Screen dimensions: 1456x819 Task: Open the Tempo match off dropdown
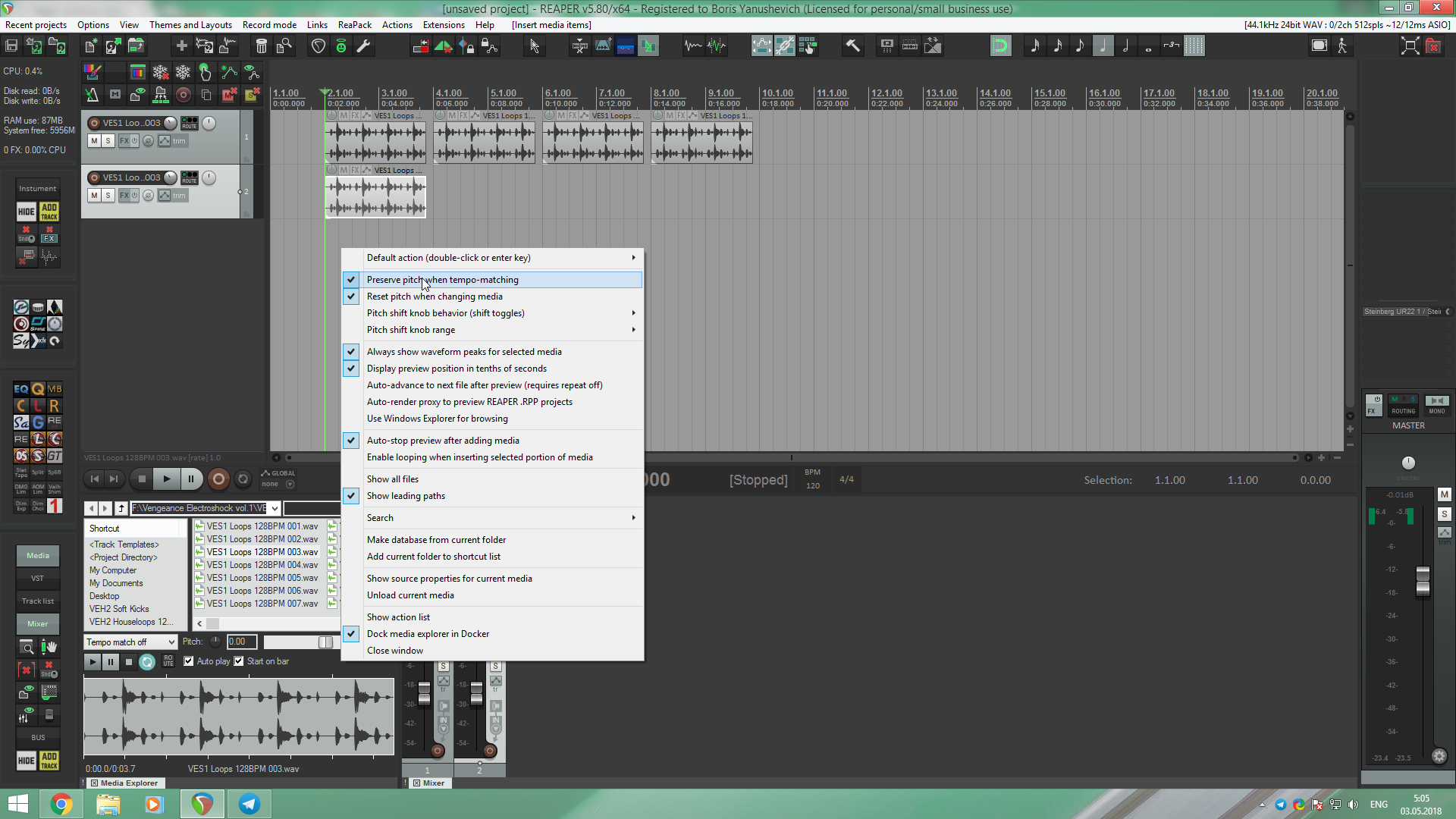click(130, 642)
